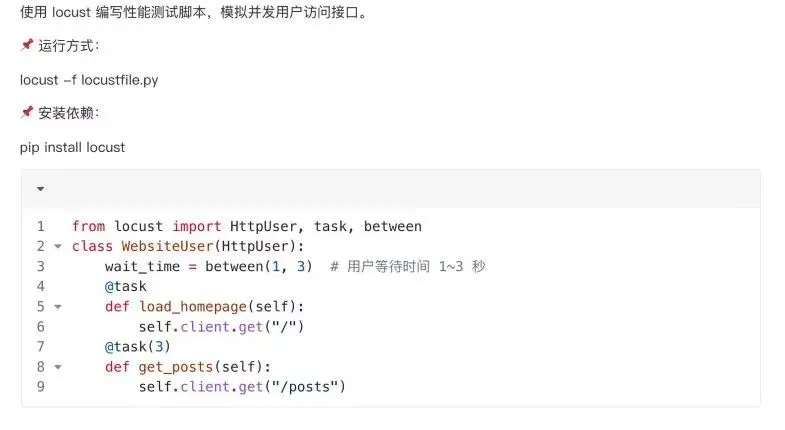This screenshot has height=430, width=785.
Task: Click the pushpin icon beside 运行方式
Action: click(x=27, y=45)
